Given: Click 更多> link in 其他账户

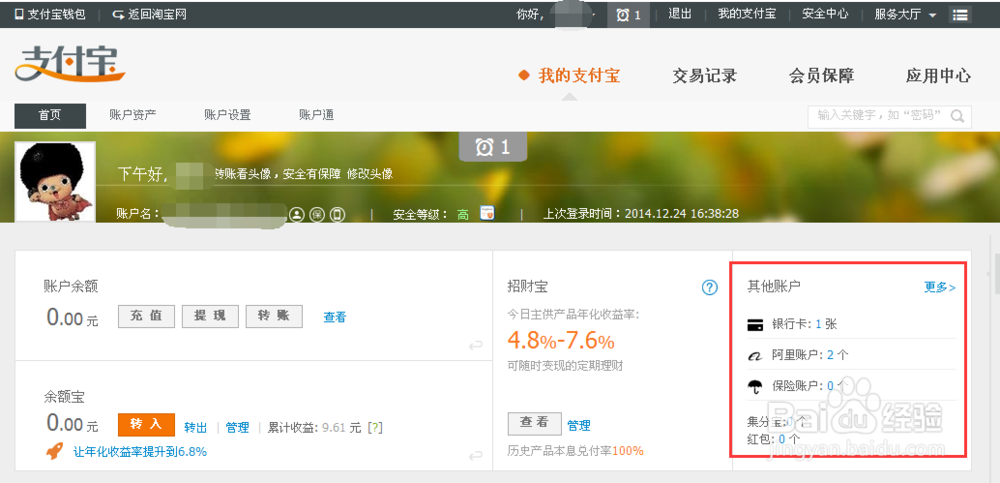Looking at the screenshot, I should coord(939,287).
